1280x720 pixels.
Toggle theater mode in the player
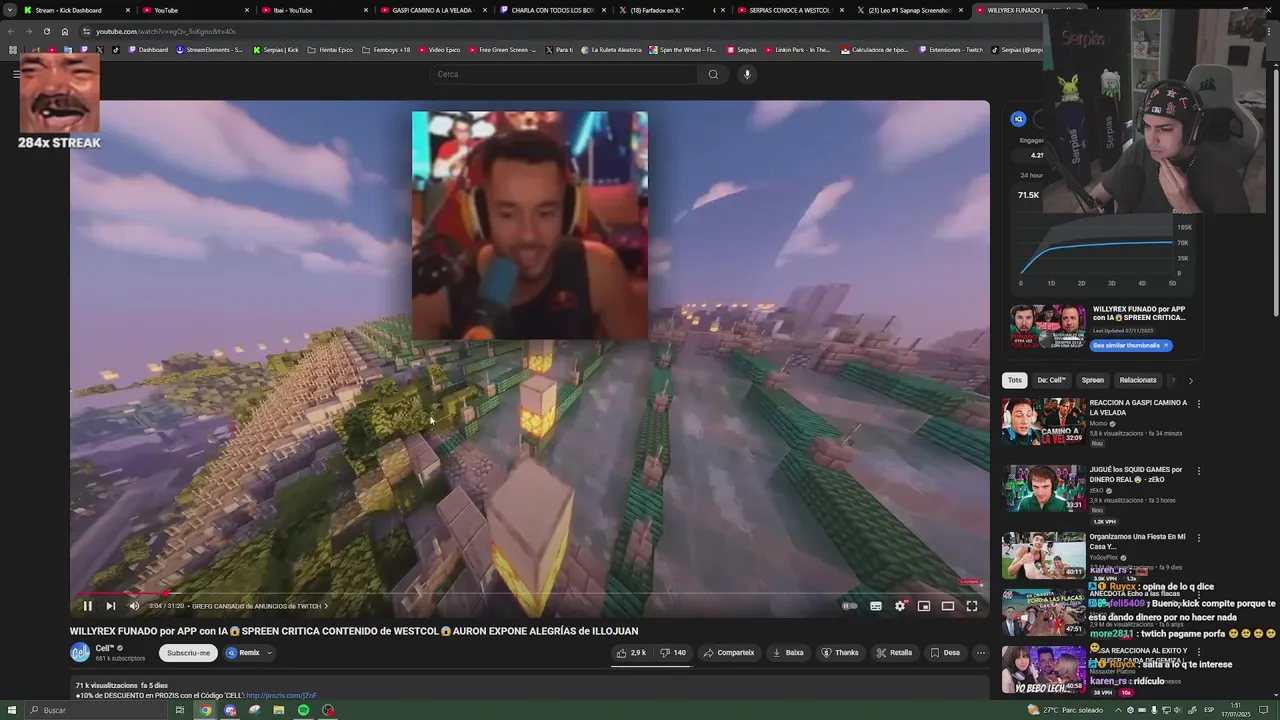[948, 606]
